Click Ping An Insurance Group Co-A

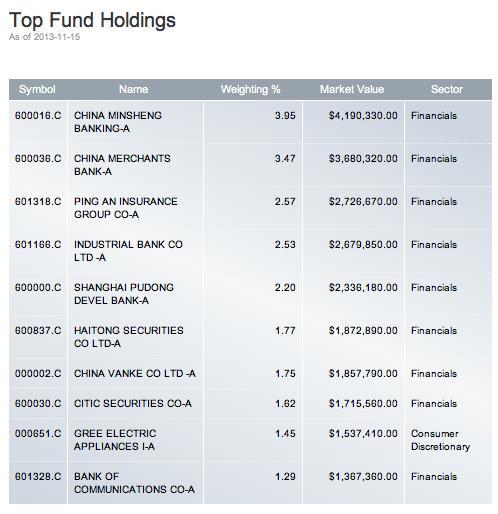click(x=126, y=208)
